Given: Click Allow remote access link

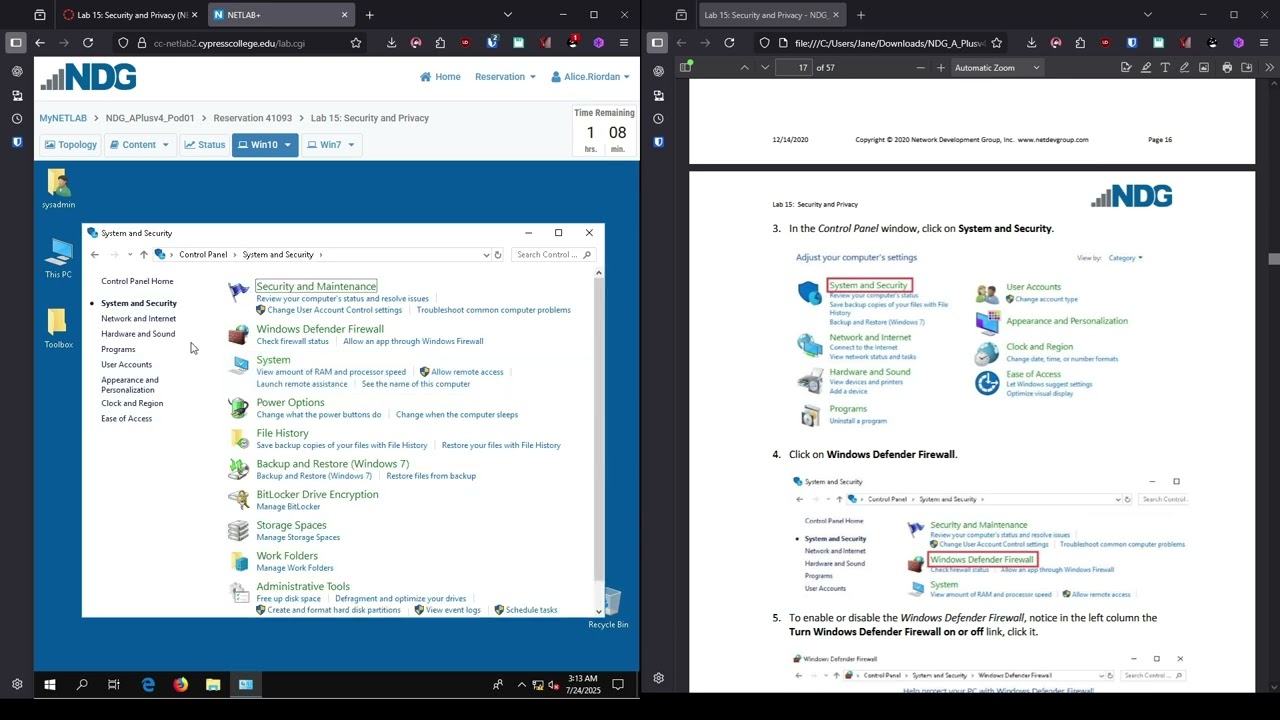Looking at the screenshot, I should coord(467,372).
